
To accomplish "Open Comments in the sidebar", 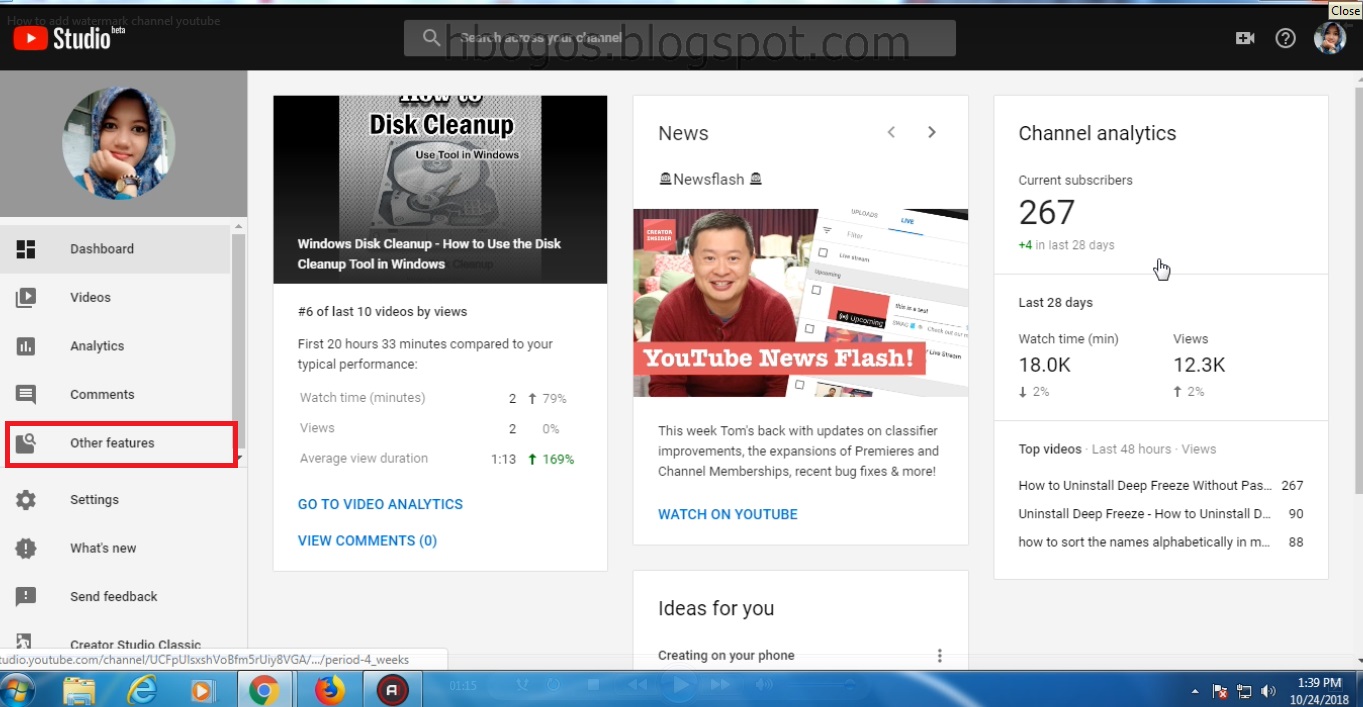I will [115, 395].
